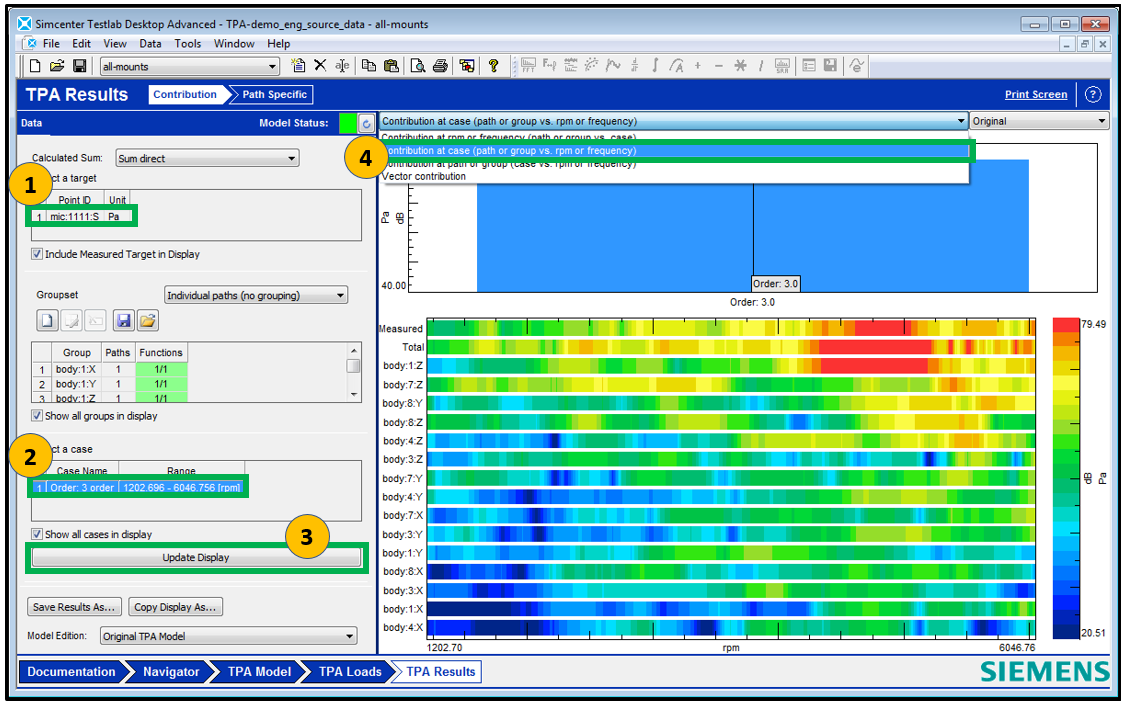Toggle Include Measured Target in Display checkbox
1121x701 pixels.
click(36, 254)
